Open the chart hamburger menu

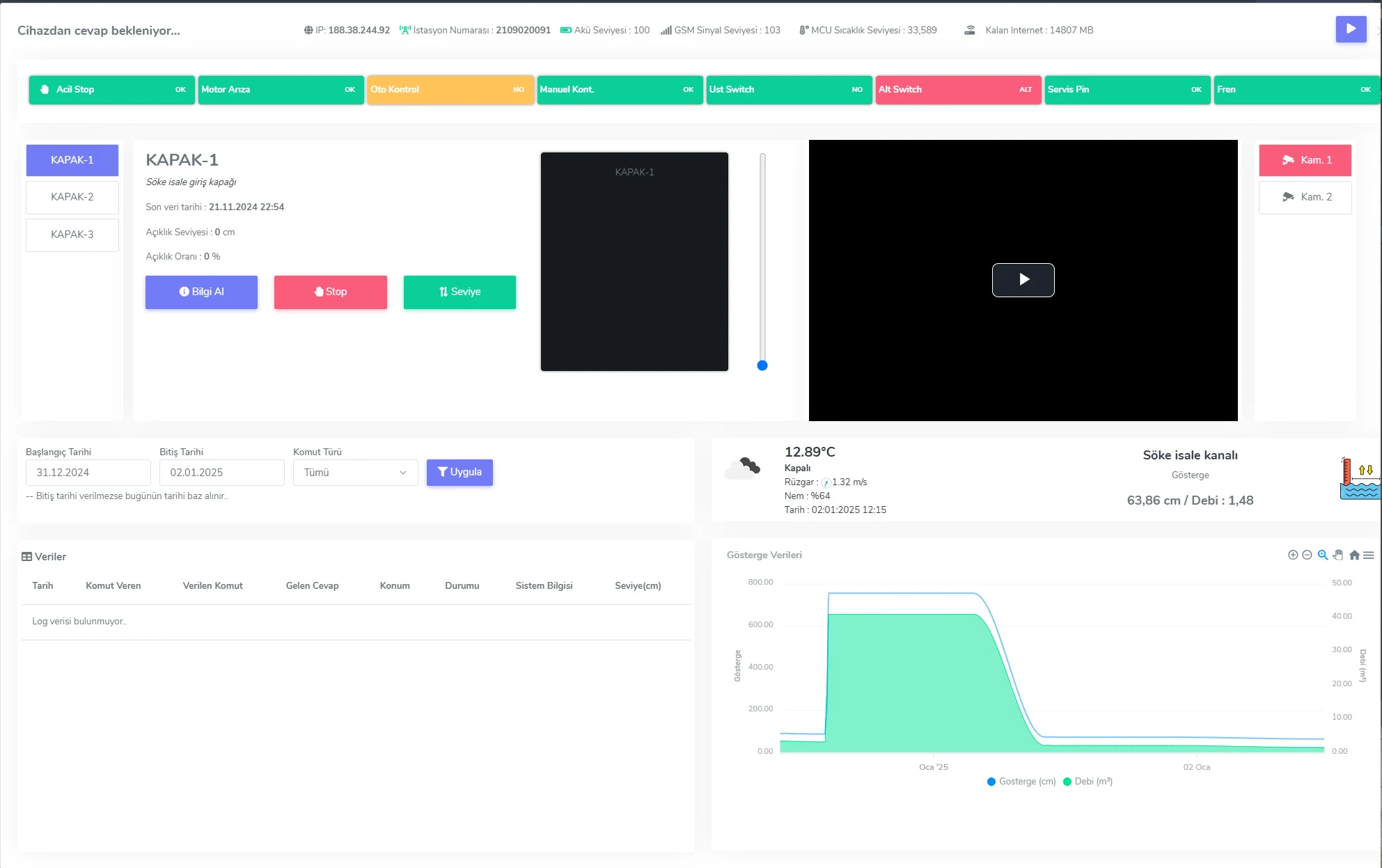(x=1368, y=555)
